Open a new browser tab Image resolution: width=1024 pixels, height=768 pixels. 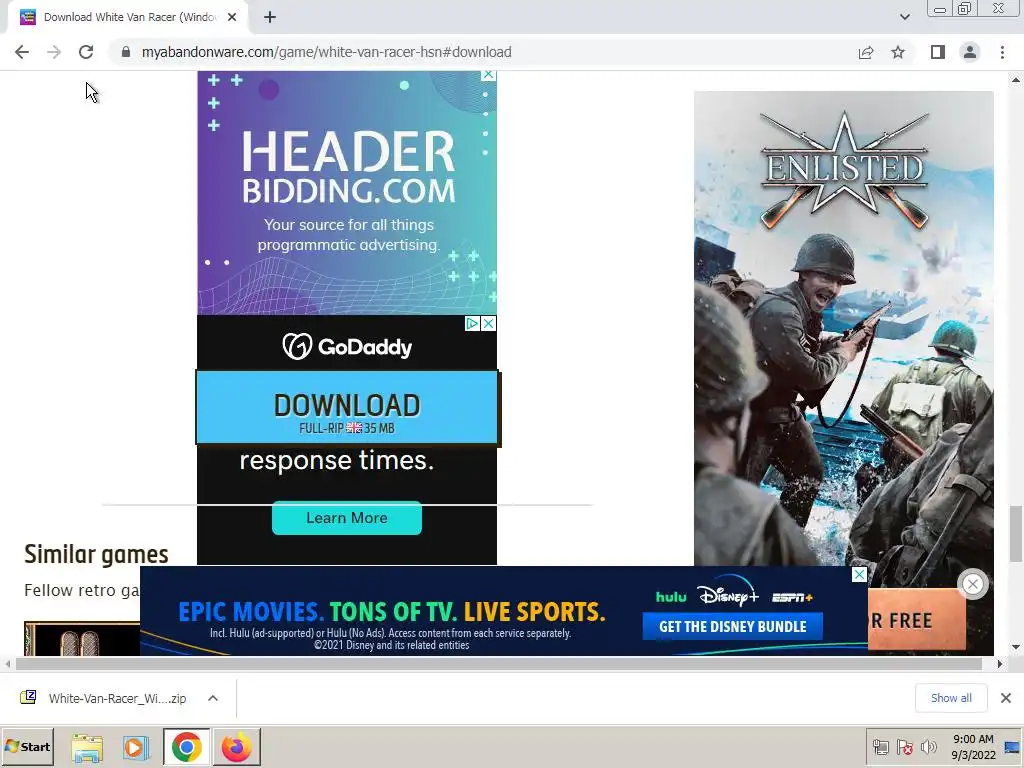[270, 18]
